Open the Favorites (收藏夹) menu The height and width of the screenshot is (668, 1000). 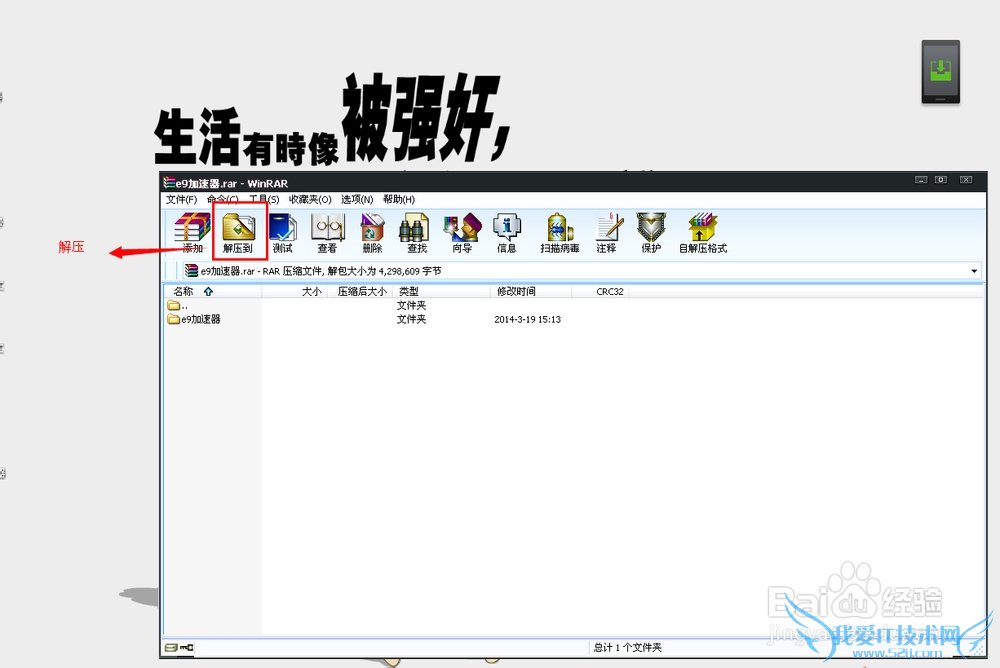pyautogui.click(x=310, y=200)
